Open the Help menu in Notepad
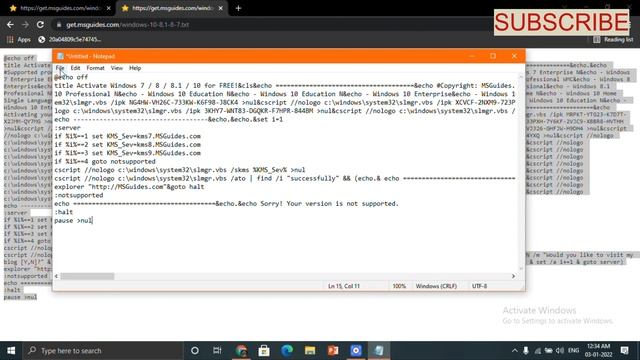The width and height of the screenshot is (640, 360). tap(135, 68)
